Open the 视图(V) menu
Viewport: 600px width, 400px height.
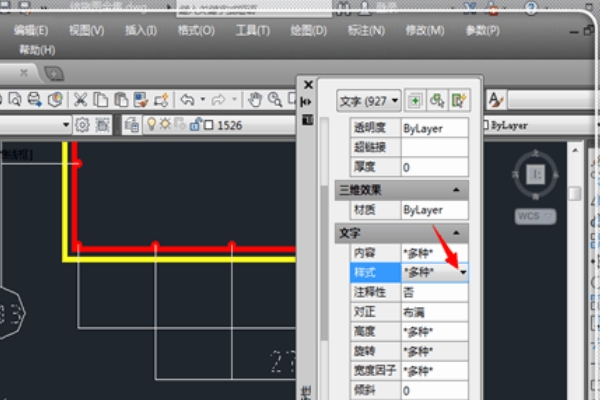[86, 31]
